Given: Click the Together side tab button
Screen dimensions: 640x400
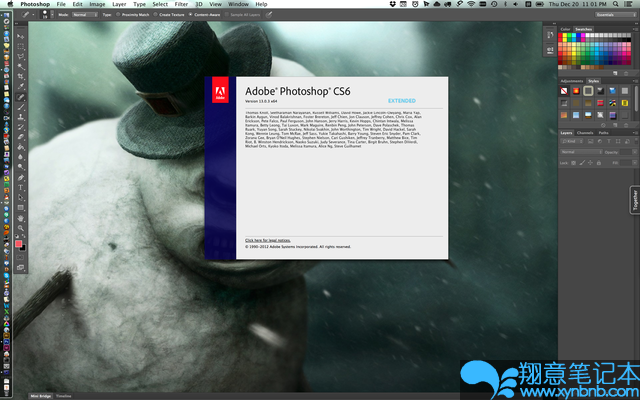Looking at the screenshot, I should pyautogui.click(x=635, y=200).
